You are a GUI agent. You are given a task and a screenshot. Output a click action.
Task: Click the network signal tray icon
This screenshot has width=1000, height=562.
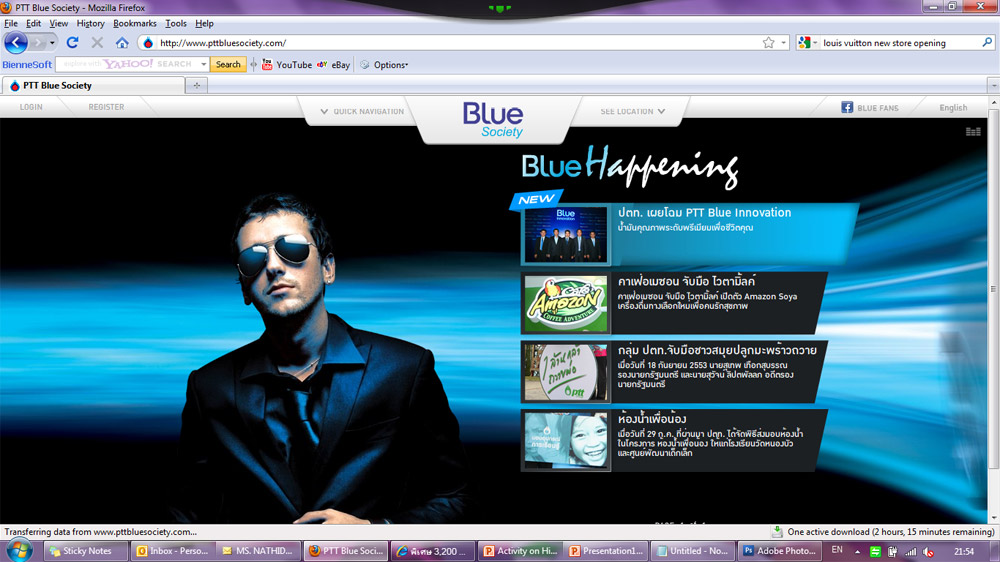pyautogui.click(x=911, y=552)
